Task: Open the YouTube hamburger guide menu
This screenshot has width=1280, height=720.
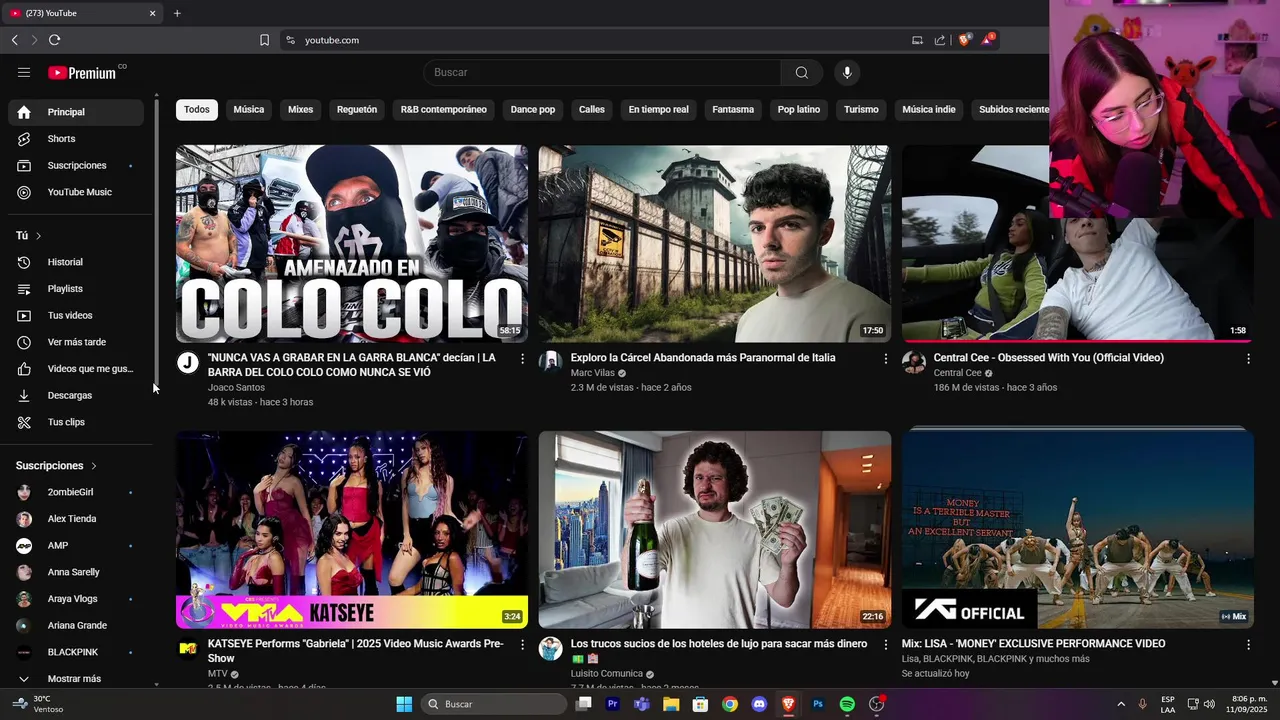Action: 24,72
